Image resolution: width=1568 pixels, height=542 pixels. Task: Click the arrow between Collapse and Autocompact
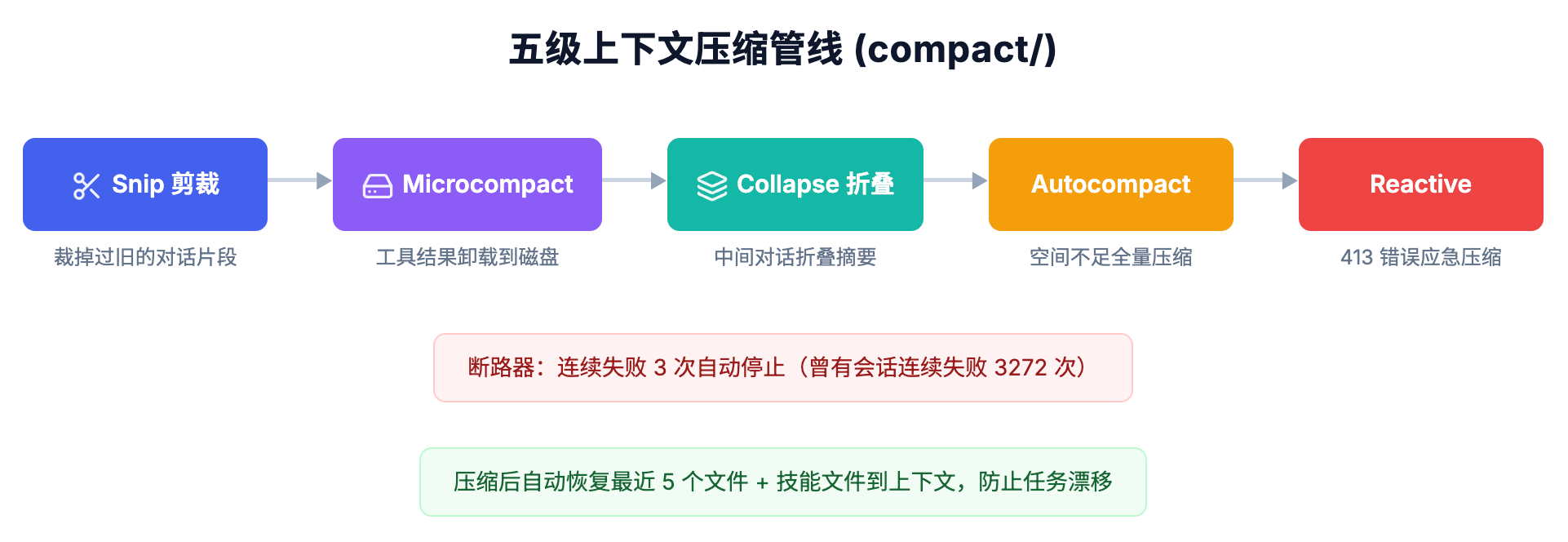pos(956,180)
